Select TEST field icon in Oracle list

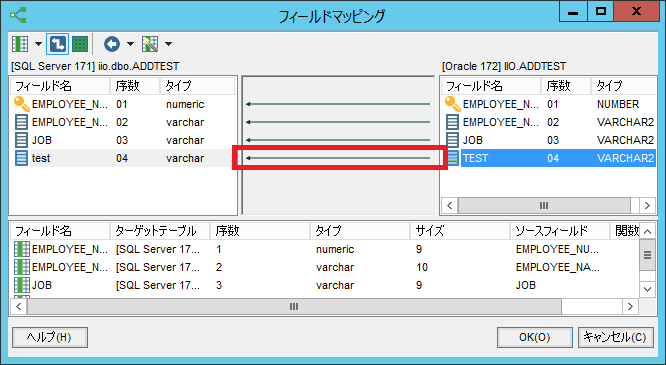(454, 158)
